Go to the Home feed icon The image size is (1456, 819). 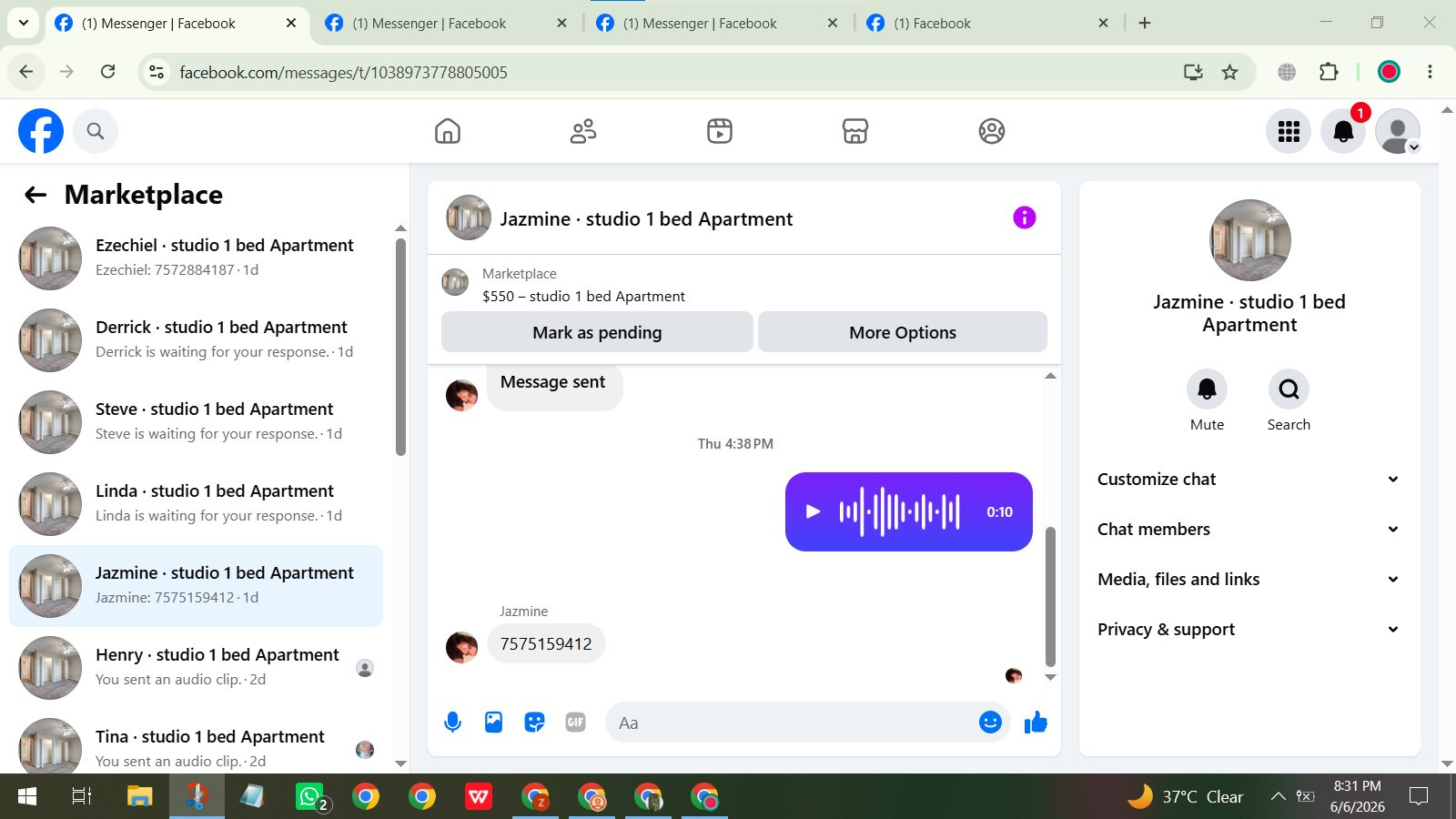click(x=448, y=131)
